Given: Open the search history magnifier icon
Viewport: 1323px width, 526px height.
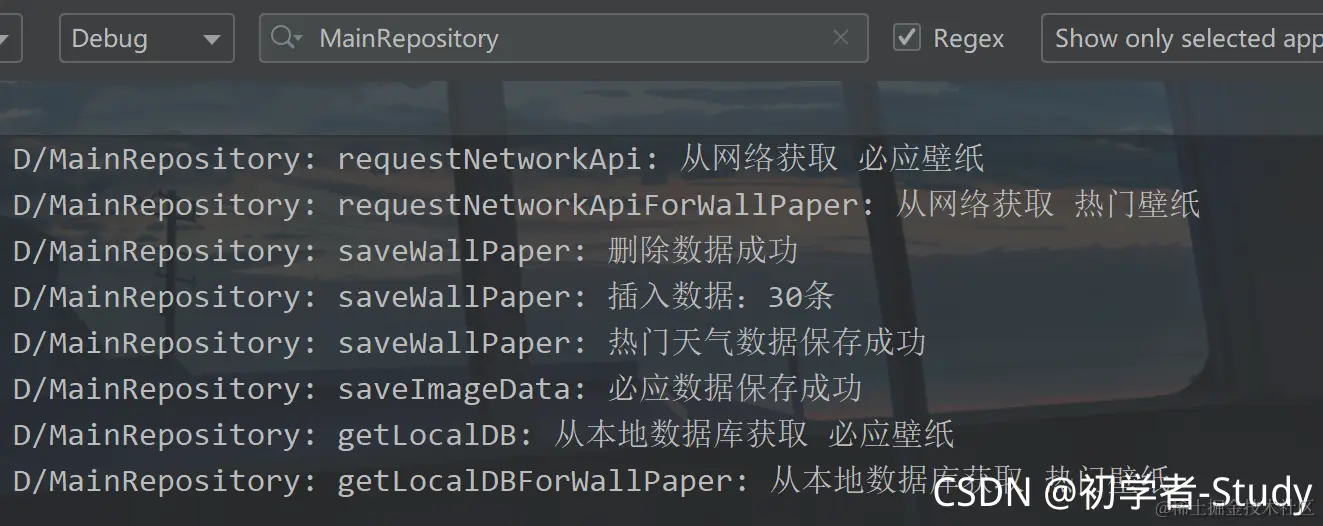Looking at the screenshot, I should click(x=286, y=38).
